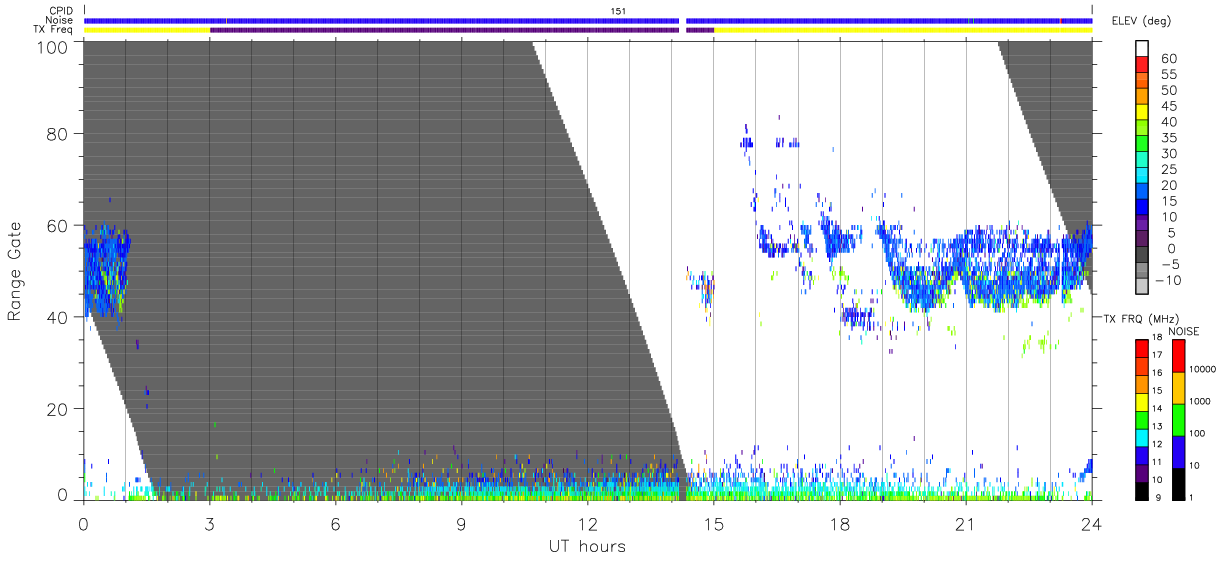
Task: Click the black bottom segment of NOISE colorbar
Action: [x=1178, y=483]
